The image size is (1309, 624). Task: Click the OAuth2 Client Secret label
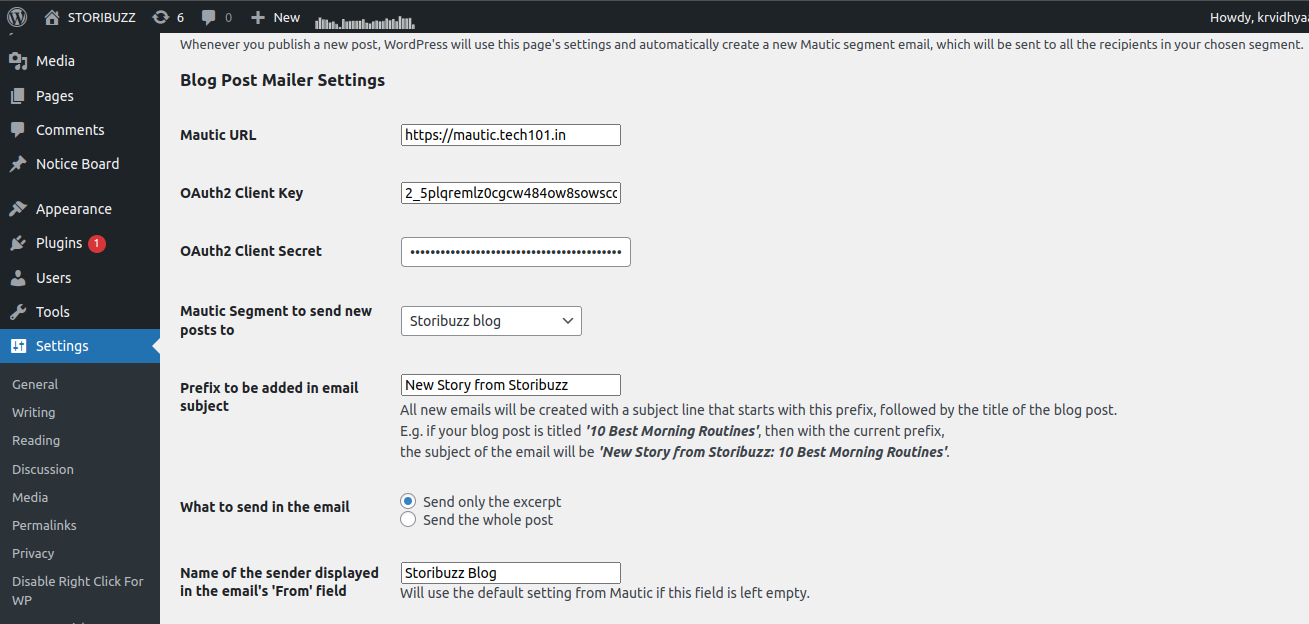click(251, 251)
